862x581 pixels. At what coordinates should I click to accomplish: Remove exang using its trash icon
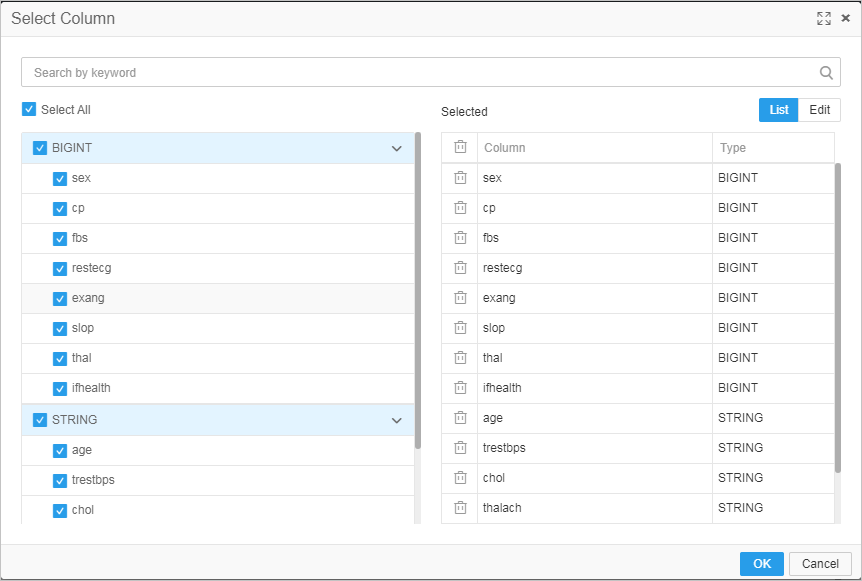pyautogui.click(x=460, y=297)
